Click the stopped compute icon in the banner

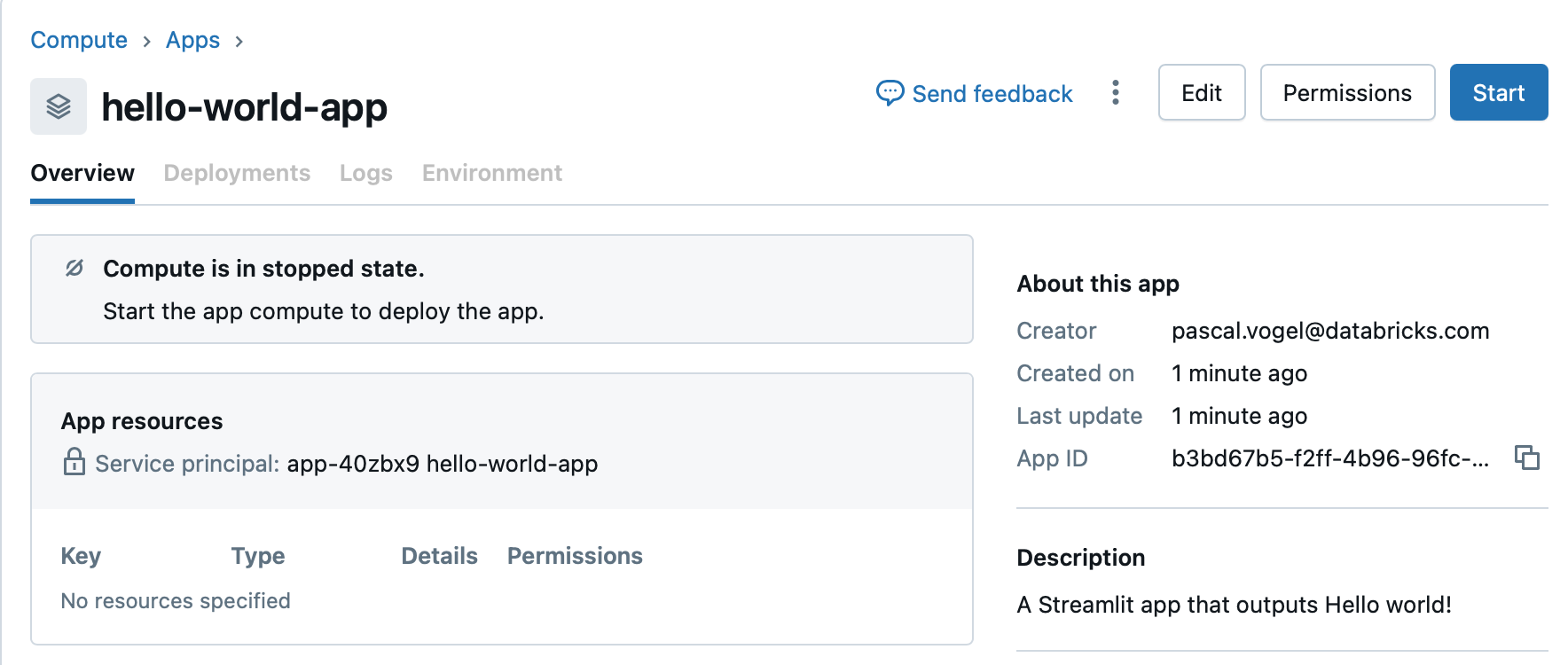pos(74,268)
